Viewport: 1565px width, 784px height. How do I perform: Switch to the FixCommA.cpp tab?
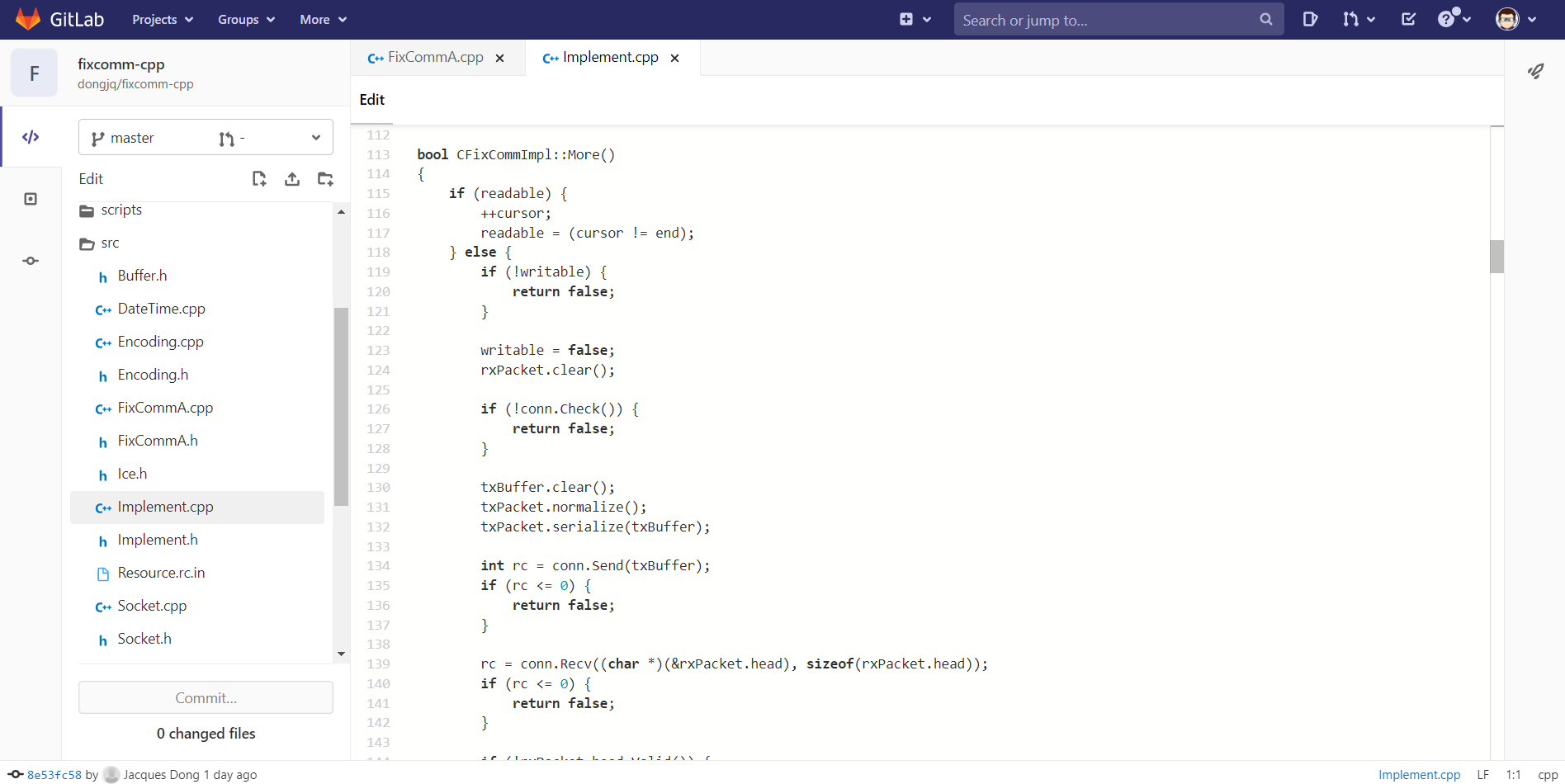[x=435, y=58]
